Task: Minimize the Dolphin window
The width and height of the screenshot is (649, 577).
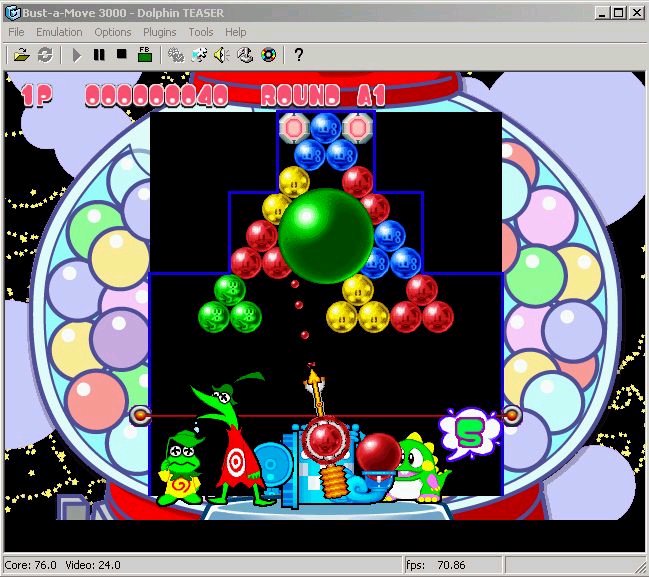Action: (x=602, y=13)
